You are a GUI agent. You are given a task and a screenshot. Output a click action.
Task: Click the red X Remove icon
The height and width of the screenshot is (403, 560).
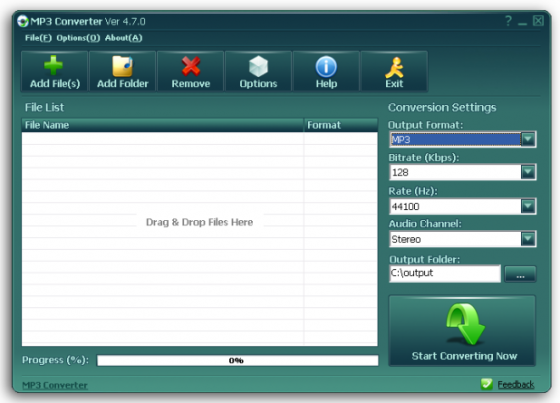[191, 66]
